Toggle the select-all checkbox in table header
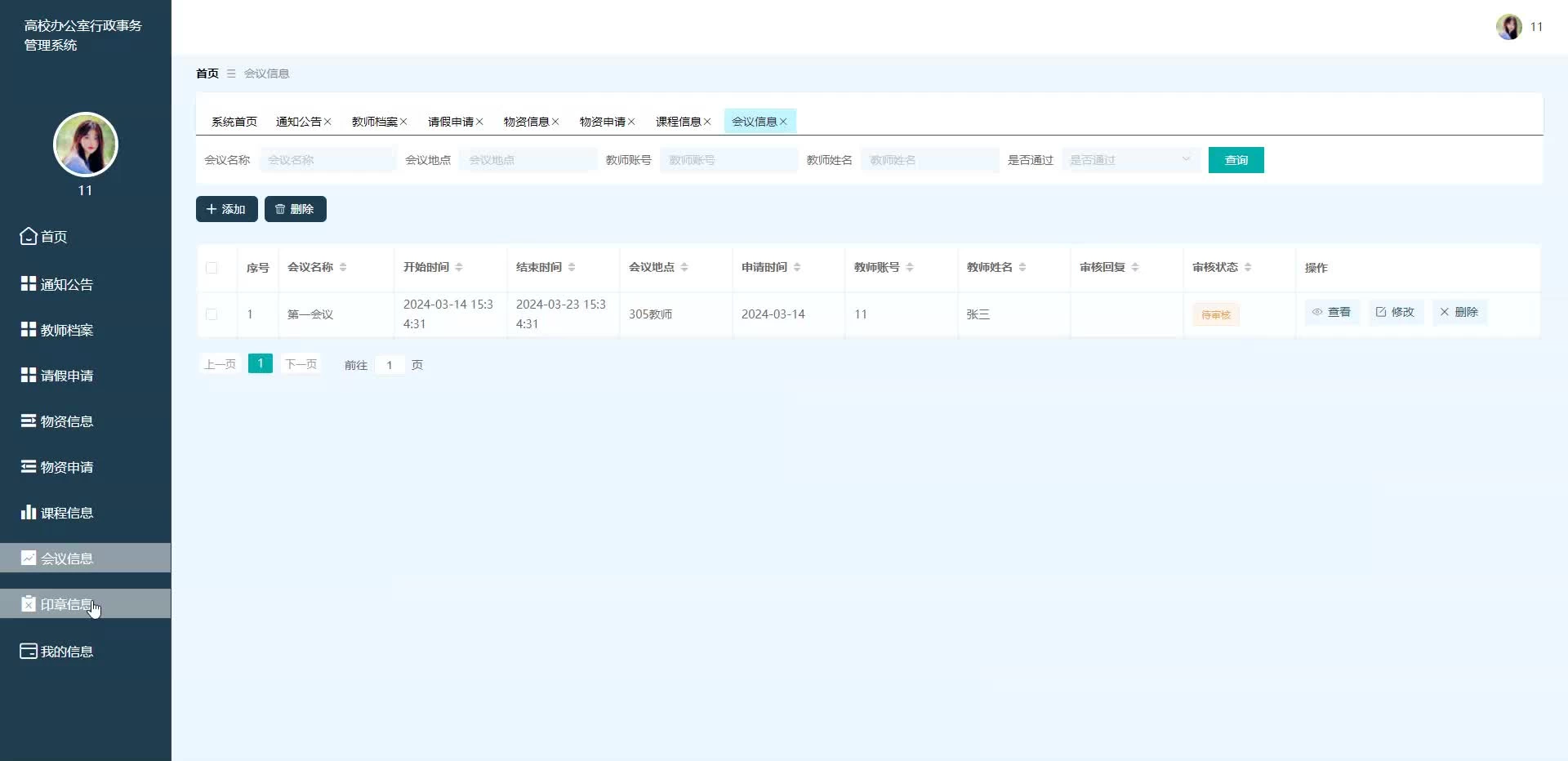 212,268
